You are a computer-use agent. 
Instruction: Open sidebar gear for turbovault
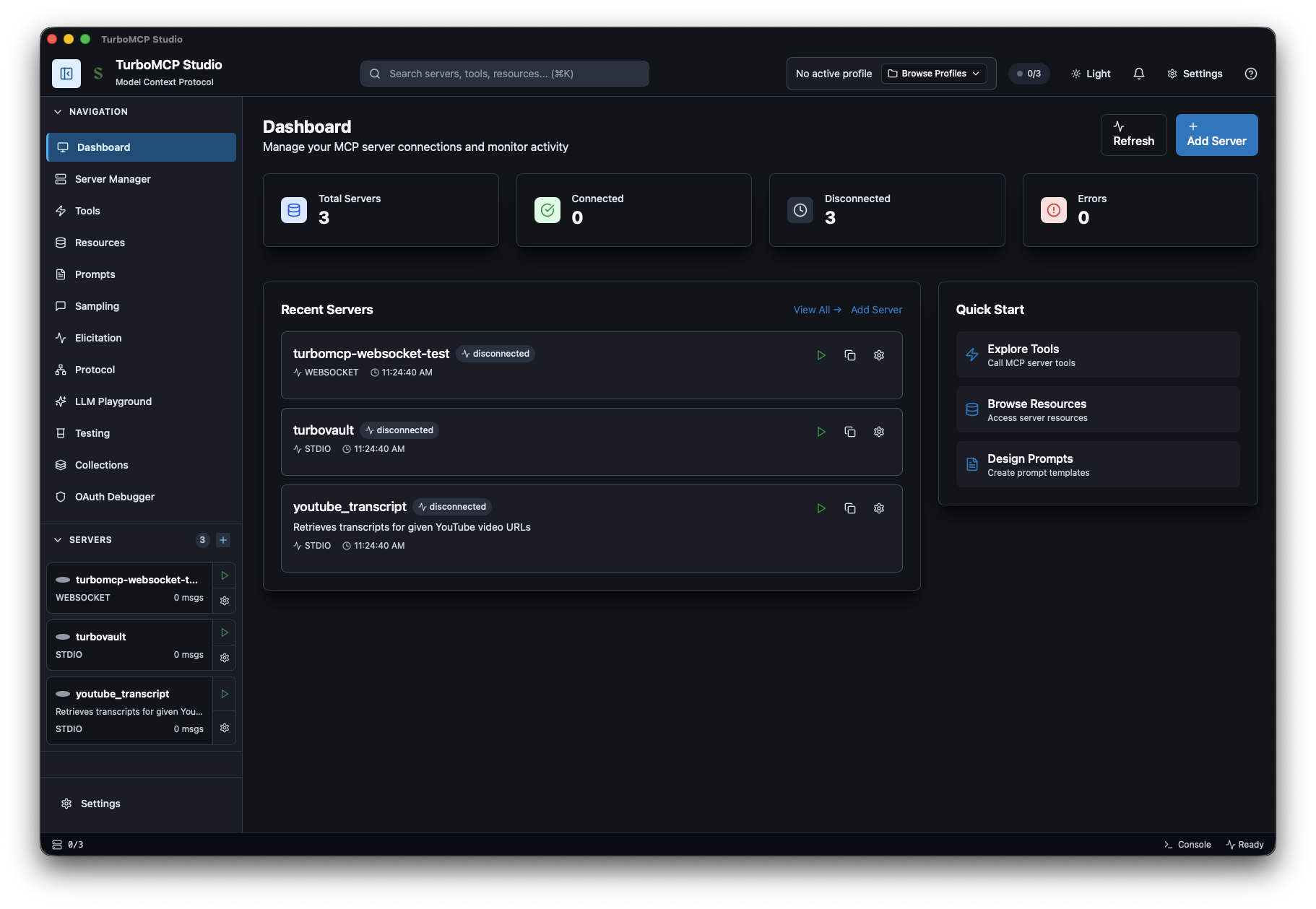tap(225, 658)
